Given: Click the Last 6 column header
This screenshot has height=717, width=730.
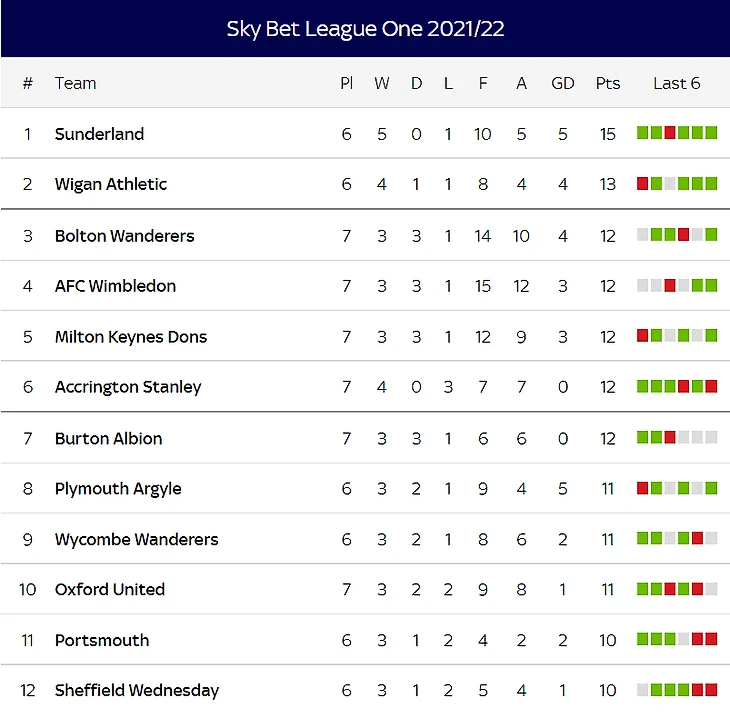Looking at the screenshot, I should click(677, 83).
